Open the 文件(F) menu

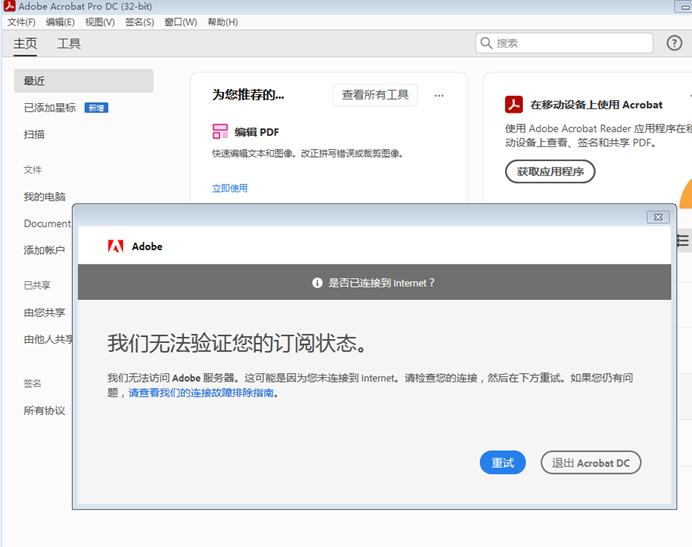(x=21, y=22)
